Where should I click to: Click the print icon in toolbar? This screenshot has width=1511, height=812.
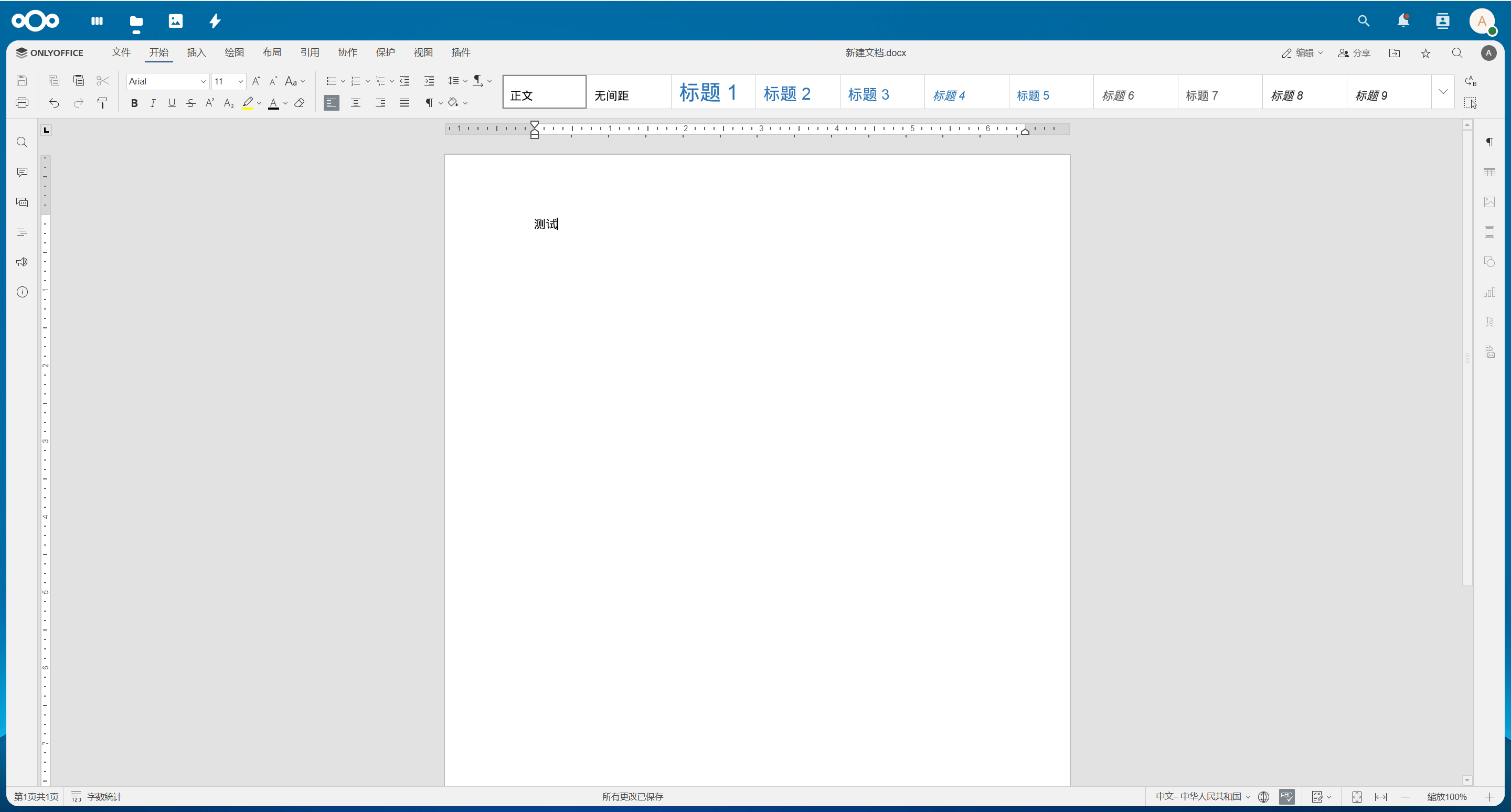(x=22, y=103)
